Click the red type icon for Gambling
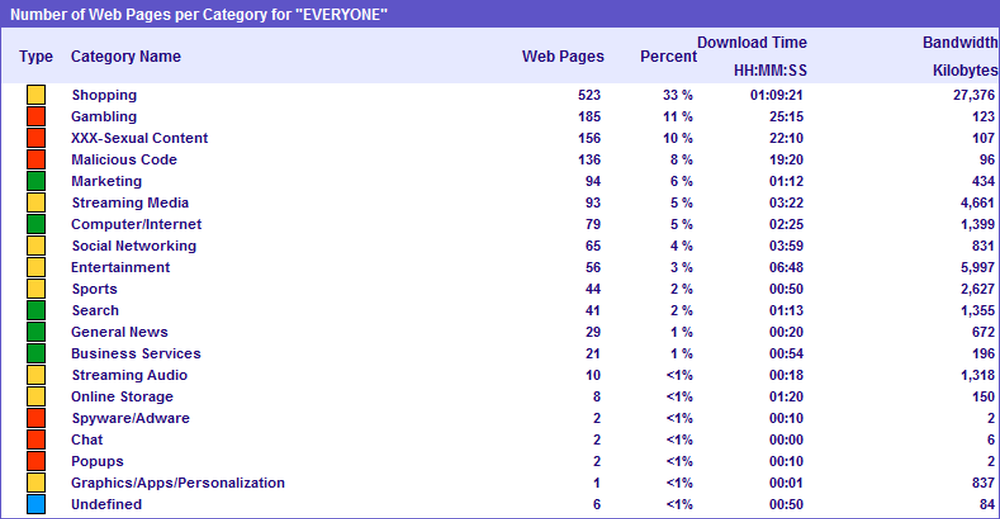 click(36, 117)
